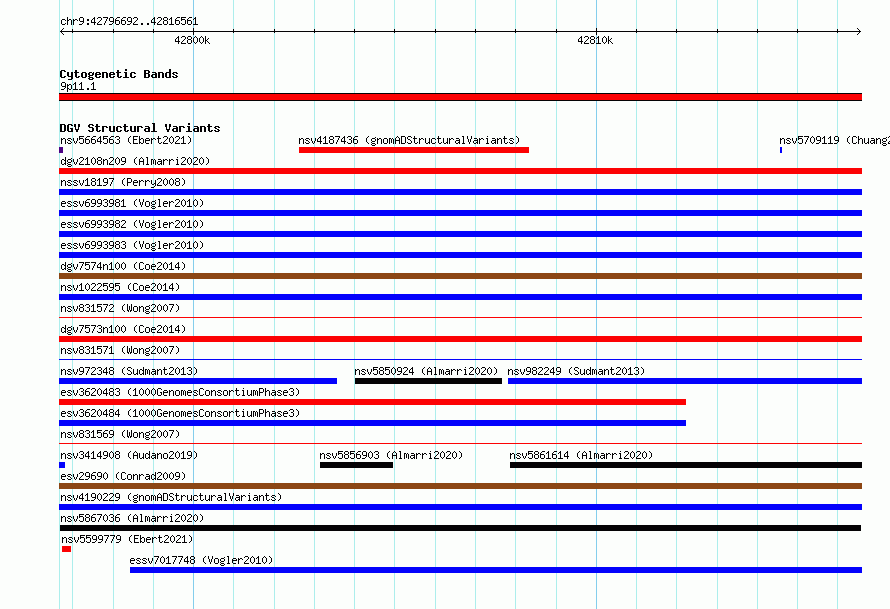Click the Cytogenetic Bands track title
890x609 pixels.
point(119,74)
